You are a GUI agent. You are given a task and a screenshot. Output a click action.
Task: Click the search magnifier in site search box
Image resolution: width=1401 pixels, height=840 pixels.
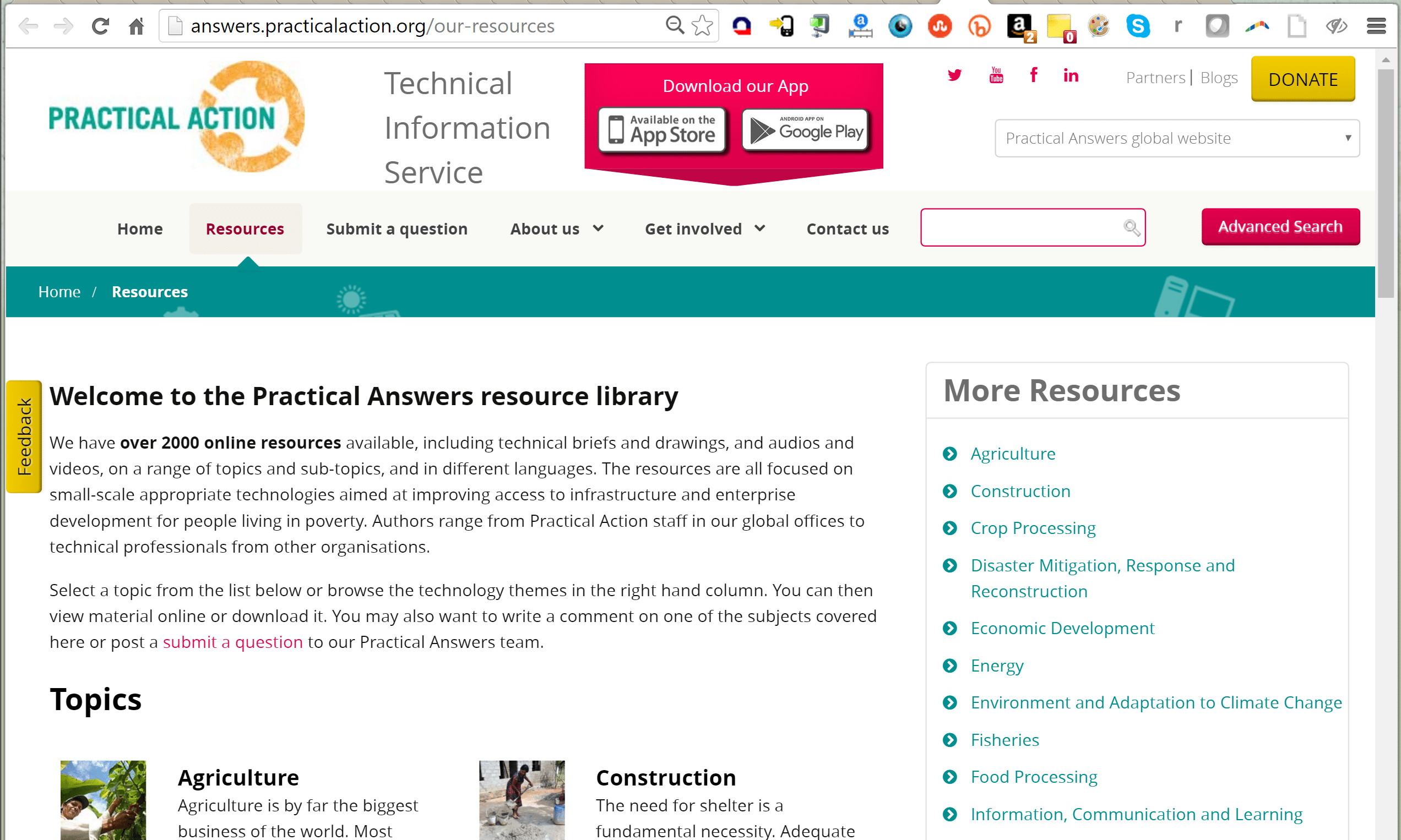[1132, 227]
